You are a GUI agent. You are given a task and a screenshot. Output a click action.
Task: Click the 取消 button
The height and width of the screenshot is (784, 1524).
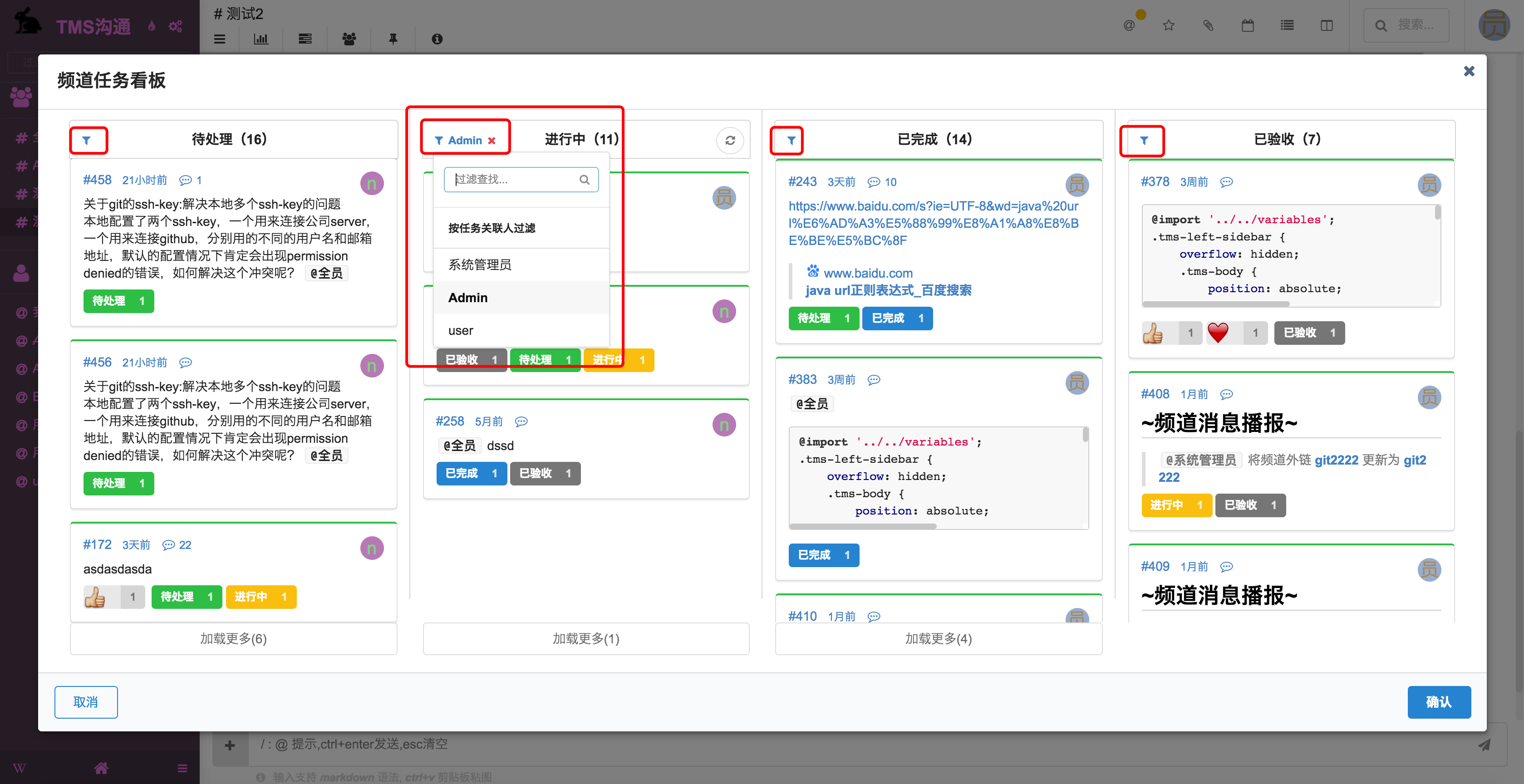point(86,702)
